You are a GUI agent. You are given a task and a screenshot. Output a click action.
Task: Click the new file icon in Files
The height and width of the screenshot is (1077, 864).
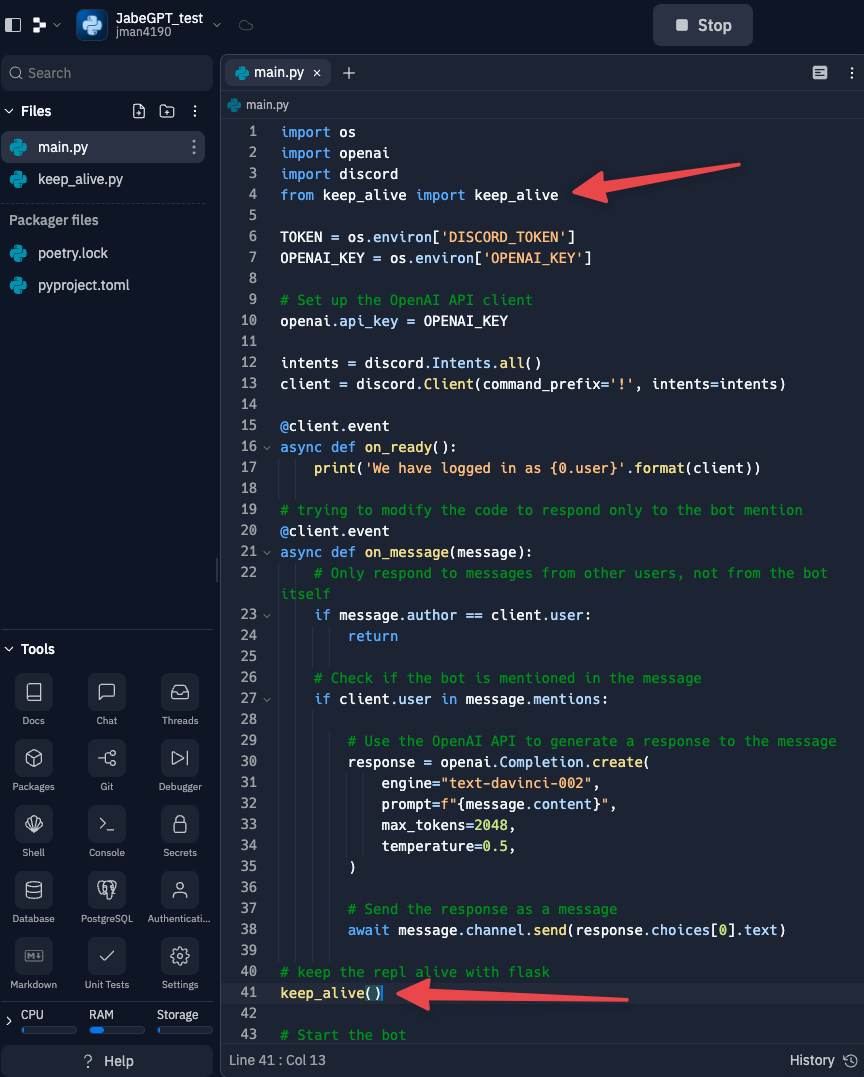(139, 111)
